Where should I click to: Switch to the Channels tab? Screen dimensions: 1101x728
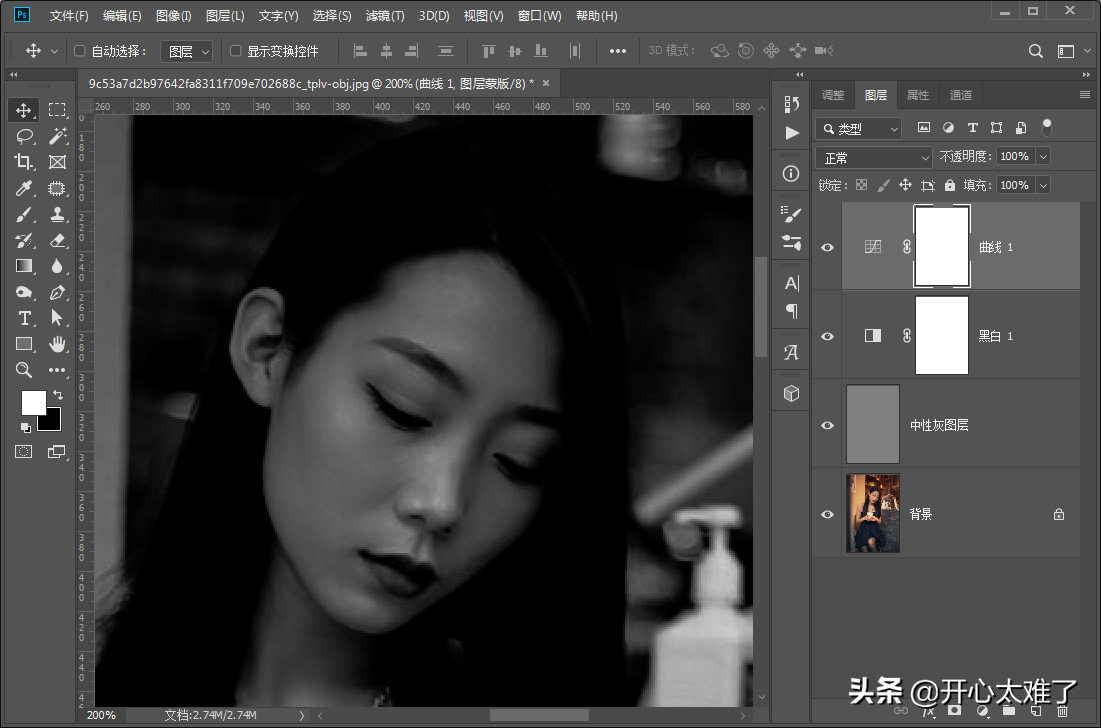coord(960,95)
